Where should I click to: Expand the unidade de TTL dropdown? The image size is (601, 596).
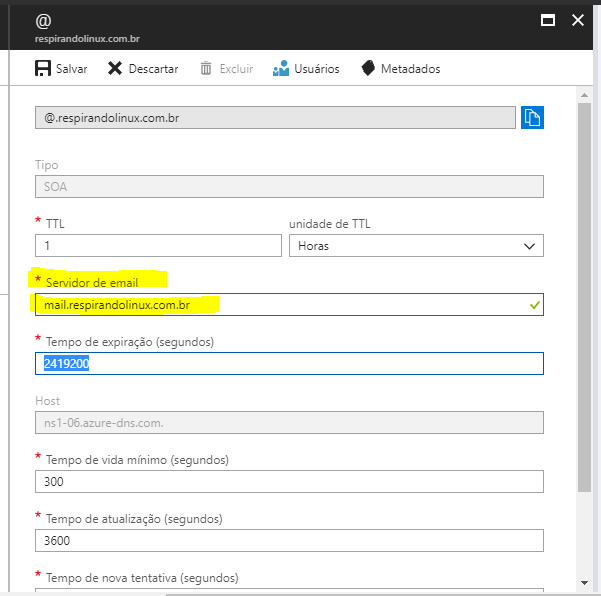415,246
